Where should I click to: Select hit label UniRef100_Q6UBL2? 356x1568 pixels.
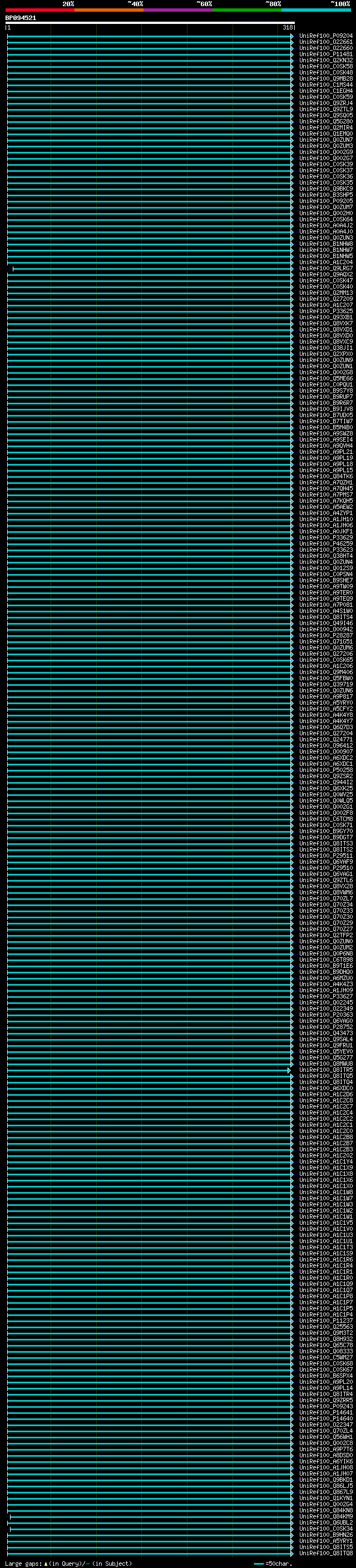click(x=325, y=1522)
